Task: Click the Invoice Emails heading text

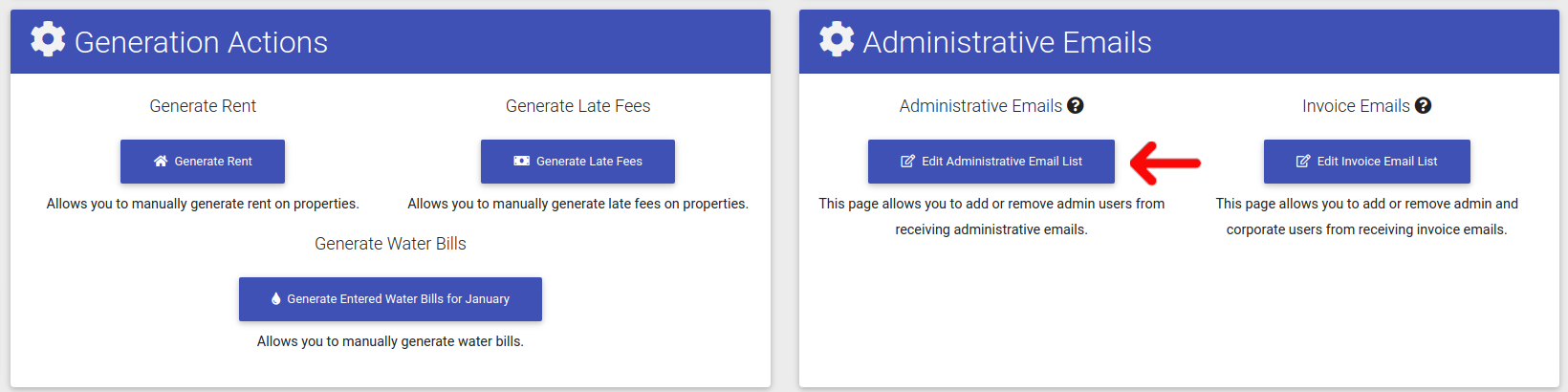Action: click(x=1356, y=106)
